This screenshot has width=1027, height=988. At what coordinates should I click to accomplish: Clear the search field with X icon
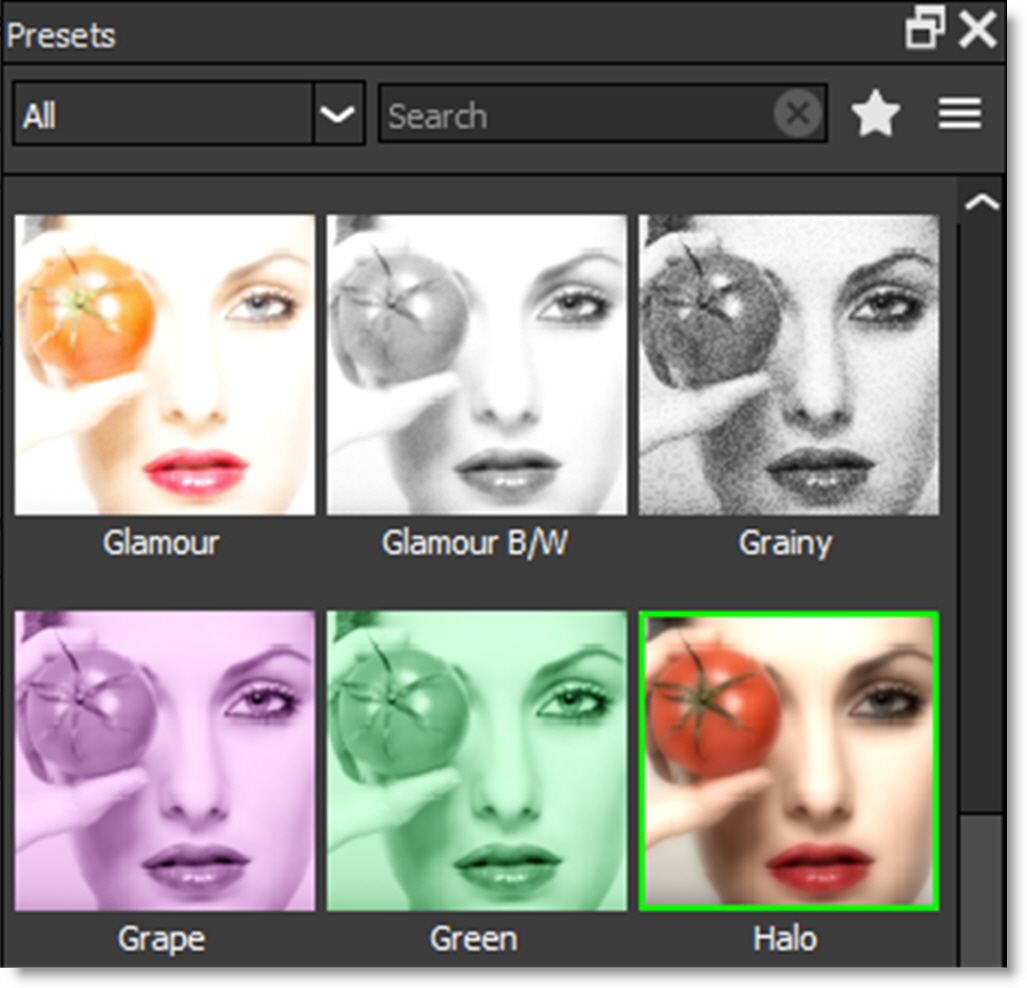[797, 116]
